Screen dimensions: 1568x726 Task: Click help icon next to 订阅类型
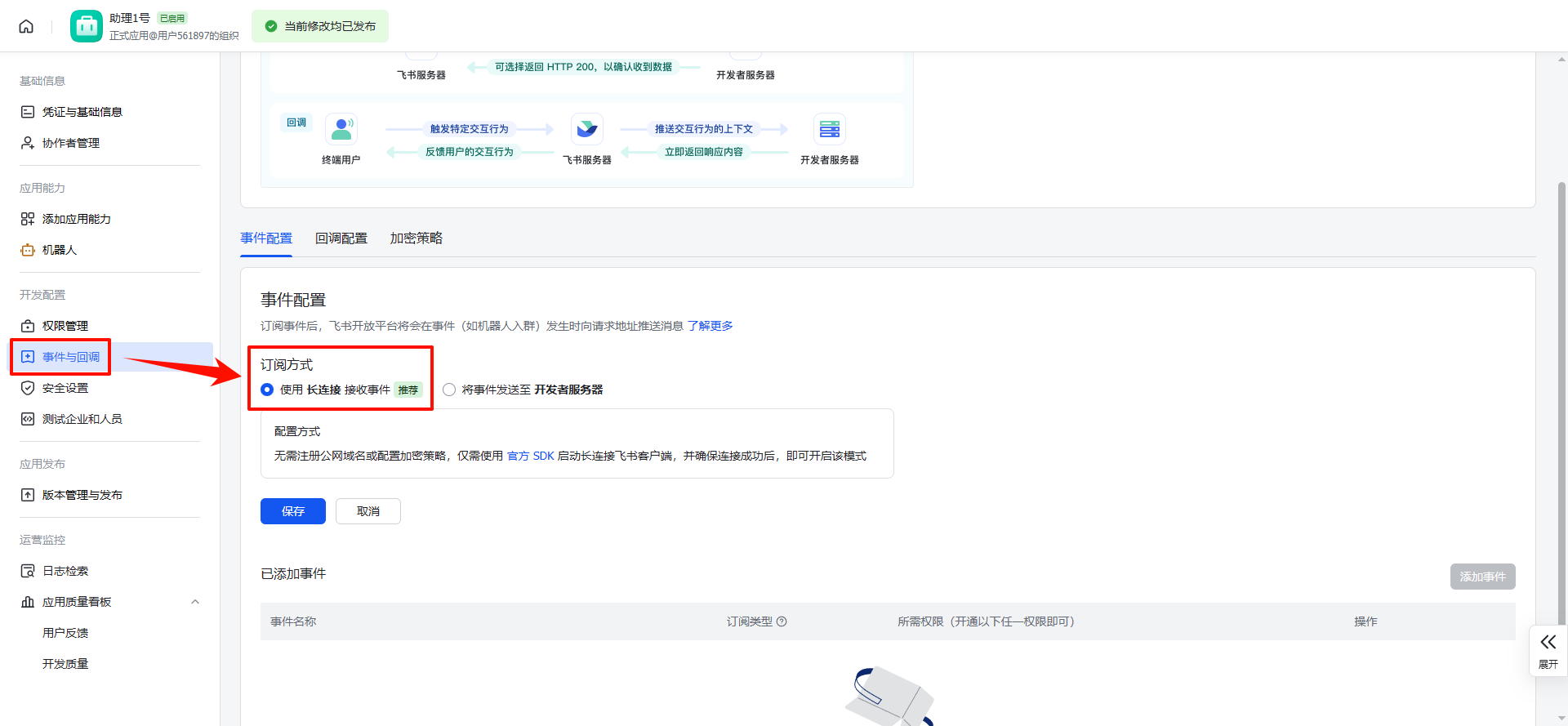(782, 621)
